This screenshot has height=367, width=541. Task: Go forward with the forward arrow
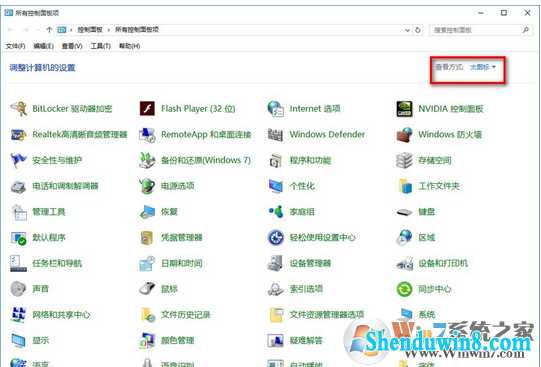click(26, 30)
